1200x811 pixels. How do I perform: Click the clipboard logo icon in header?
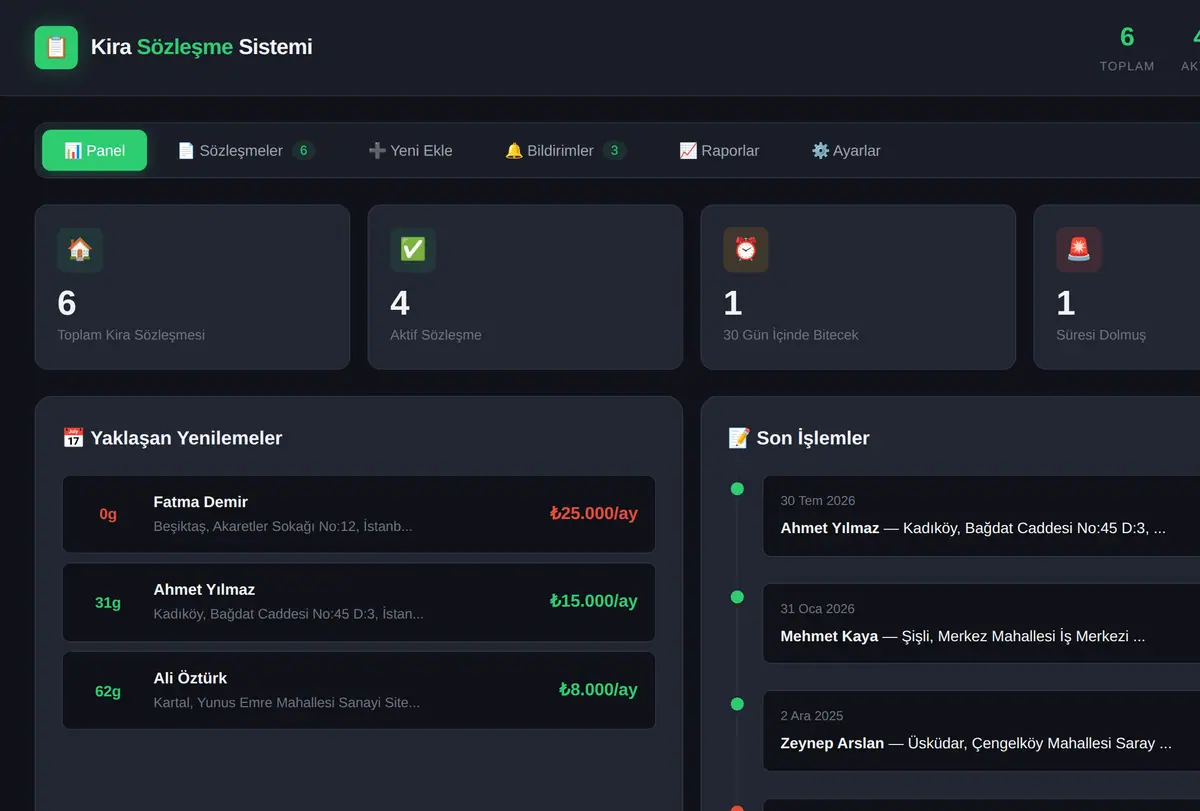(x=56, y=47)
